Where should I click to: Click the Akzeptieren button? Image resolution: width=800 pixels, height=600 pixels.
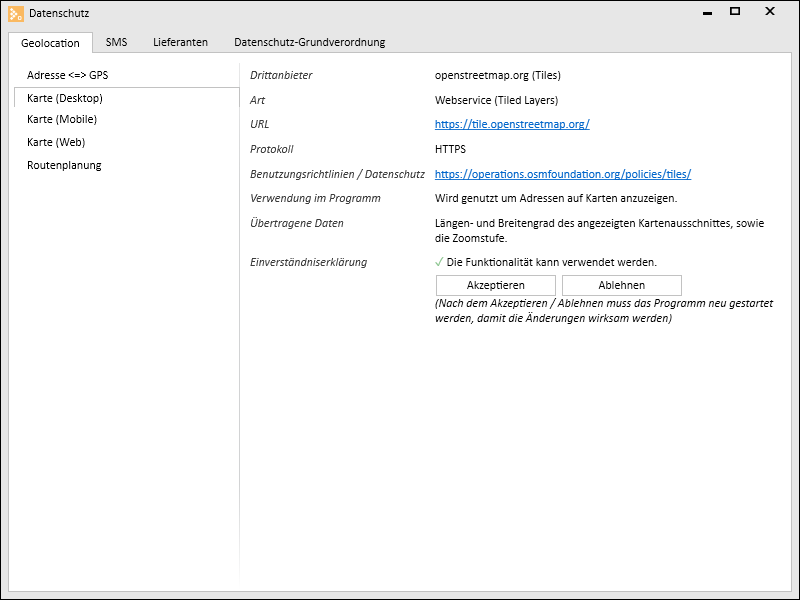(x=495, y=285)
